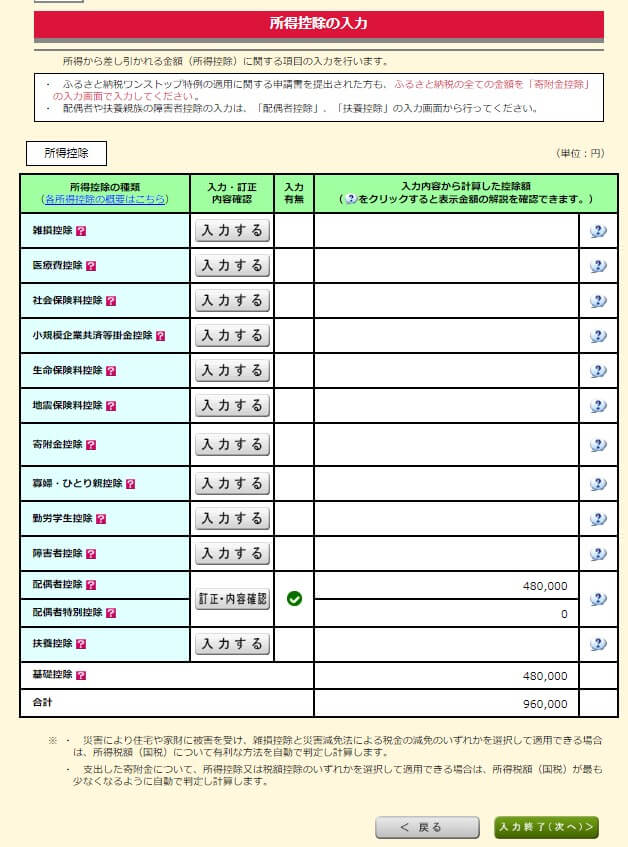This screenshot has width=628, height=847.
Task: Click the red question mark next to 医療費控除
Action: pos(91,266)
